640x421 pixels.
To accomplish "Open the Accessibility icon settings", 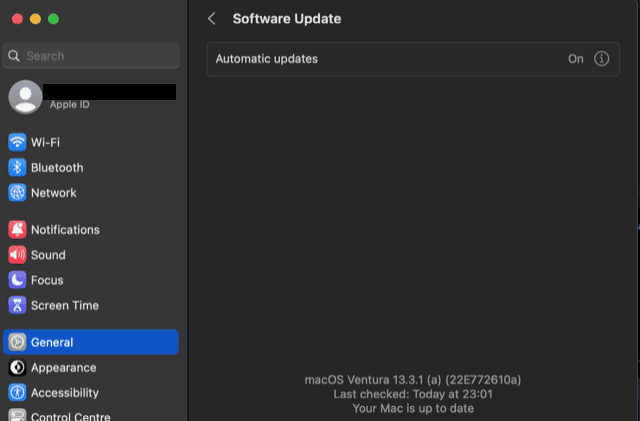I will click(x=17, y=393).
